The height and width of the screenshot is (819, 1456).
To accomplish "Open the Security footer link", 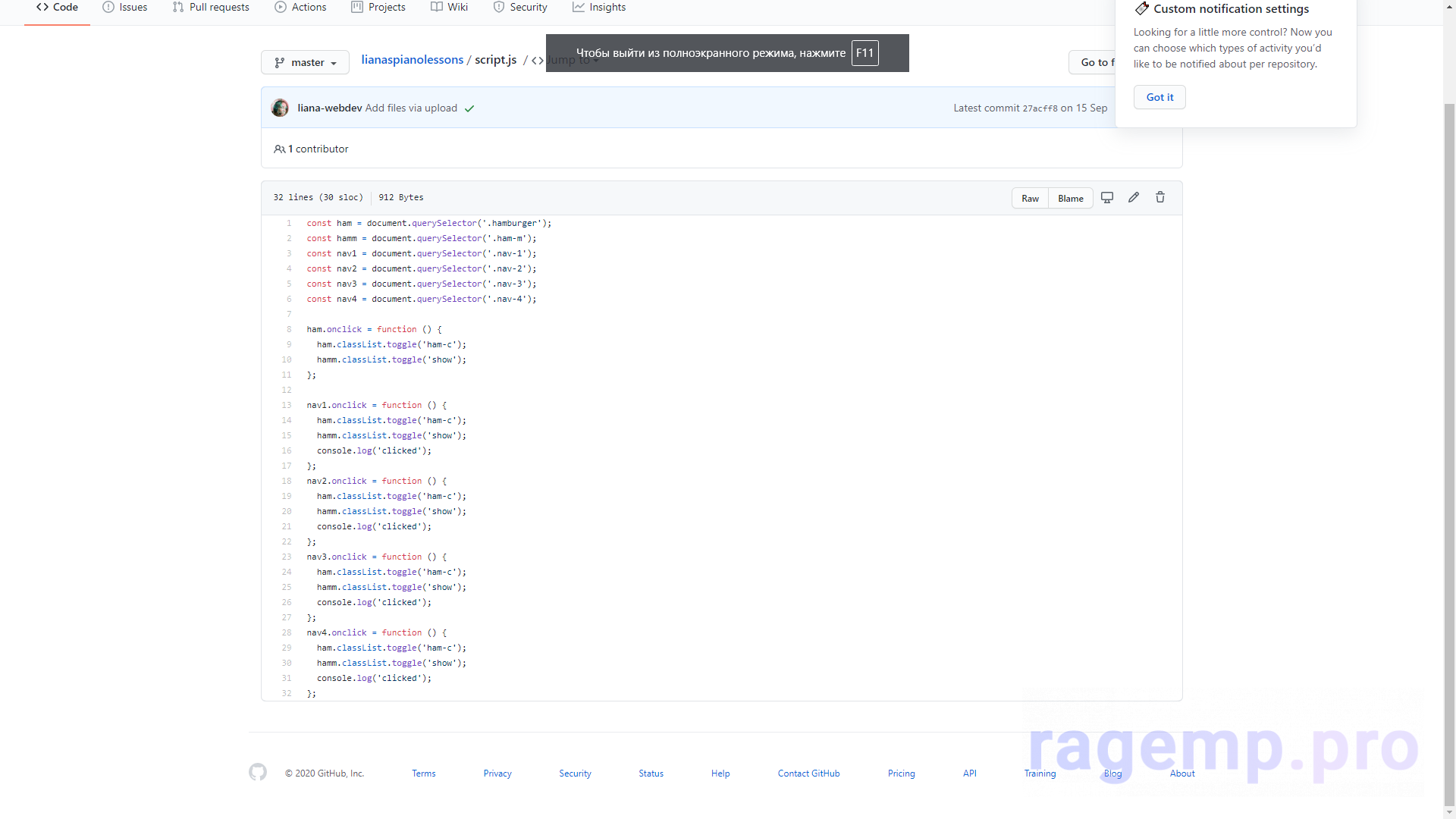I will tap(575, 773).
